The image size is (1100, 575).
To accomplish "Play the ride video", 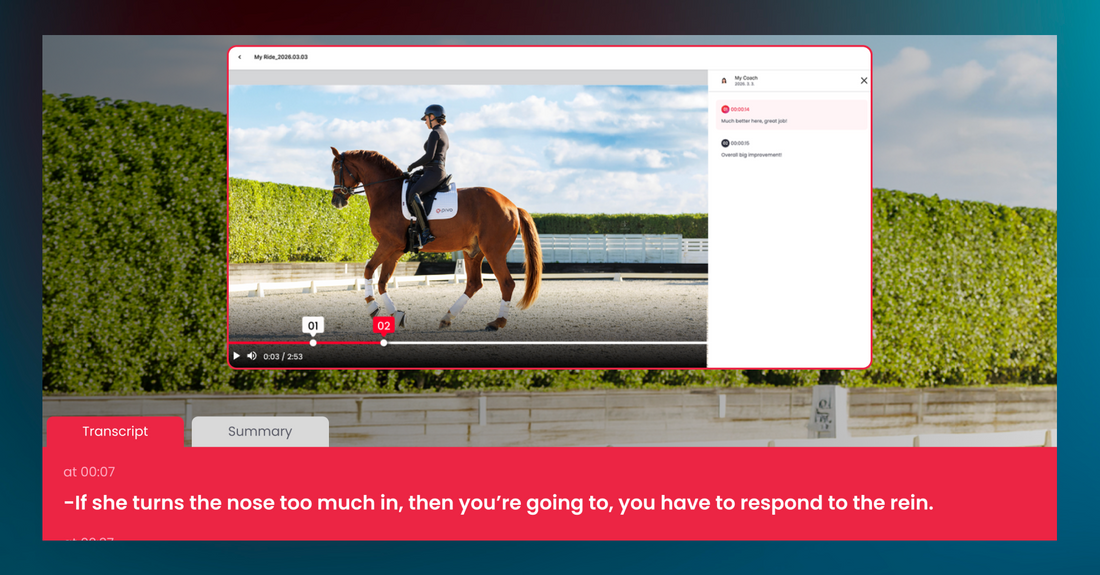I will tap(236, 356).
